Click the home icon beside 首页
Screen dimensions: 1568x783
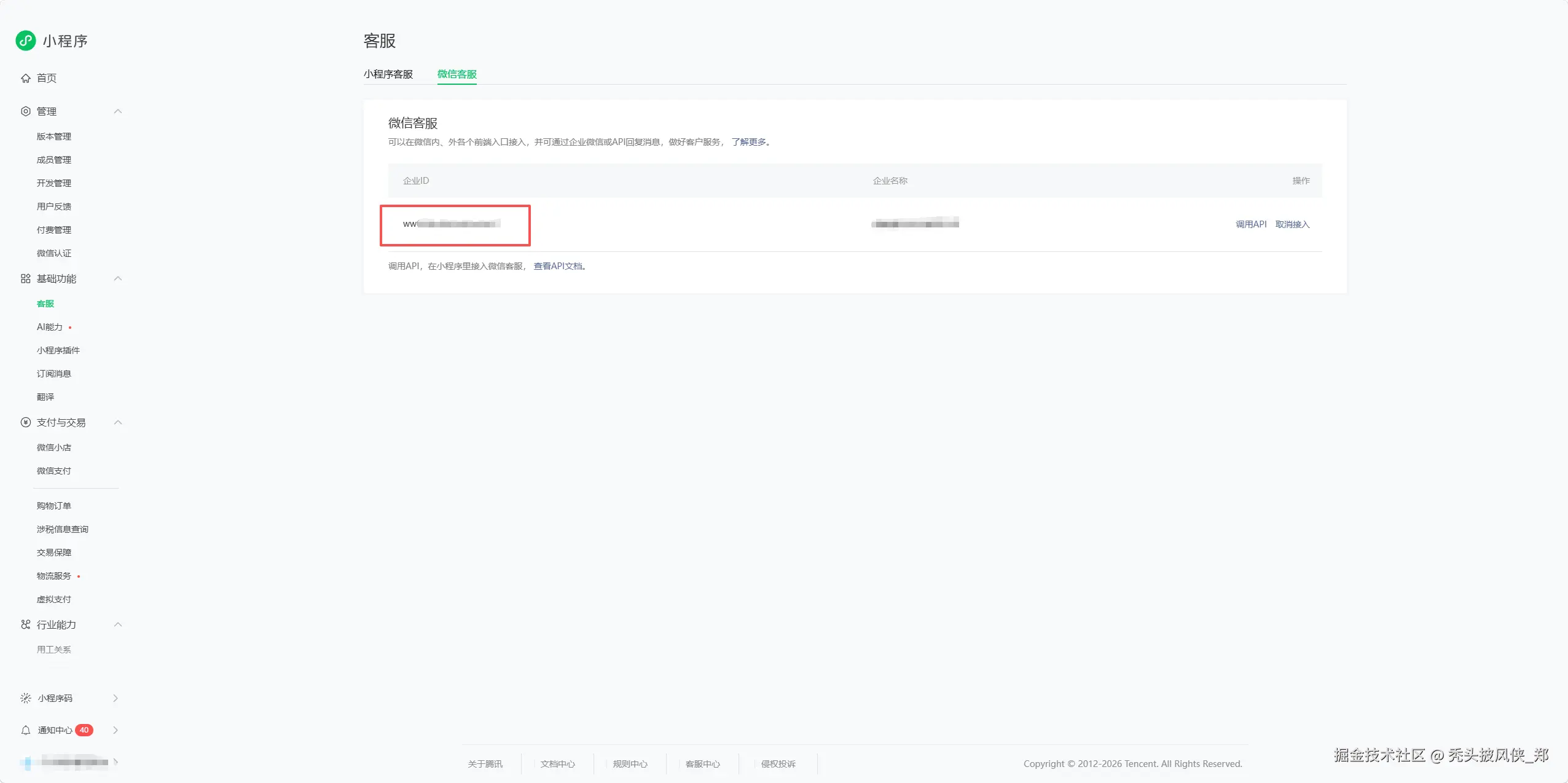click(x=26, y=78)
